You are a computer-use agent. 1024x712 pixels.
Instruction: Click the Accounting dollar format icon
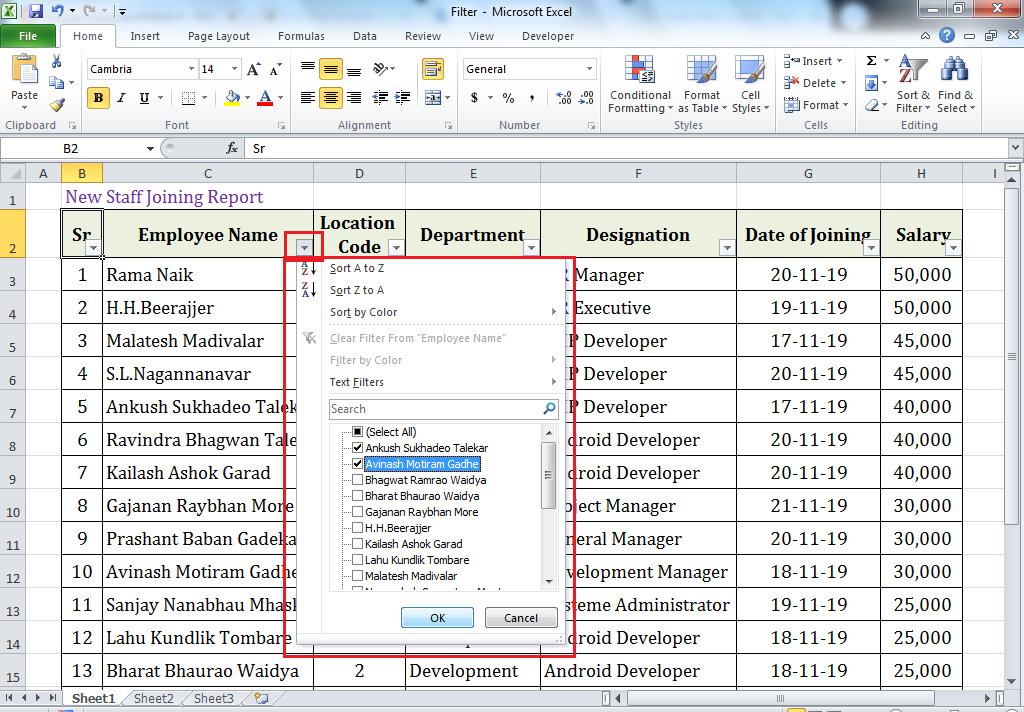(474, 98)
